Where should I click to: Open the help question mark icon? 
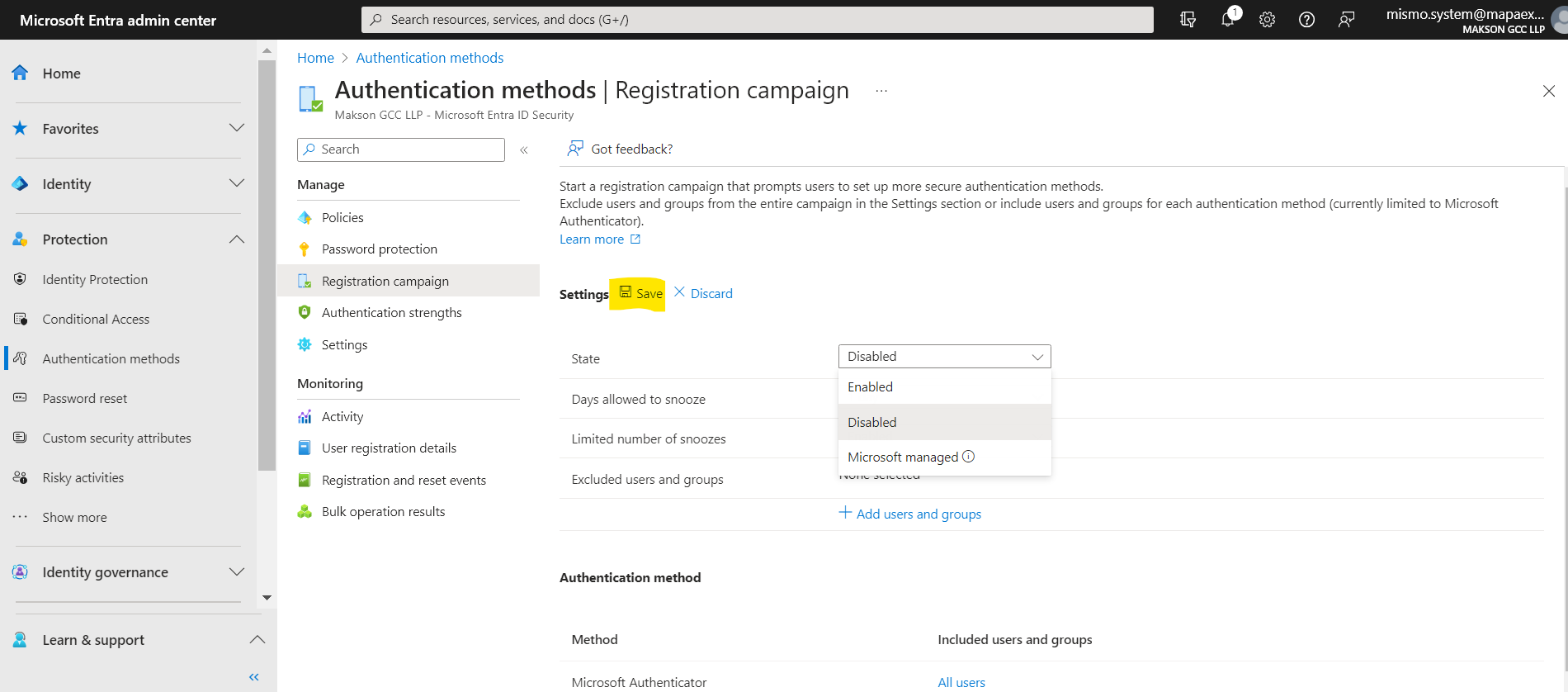(x=1306, y=20)
